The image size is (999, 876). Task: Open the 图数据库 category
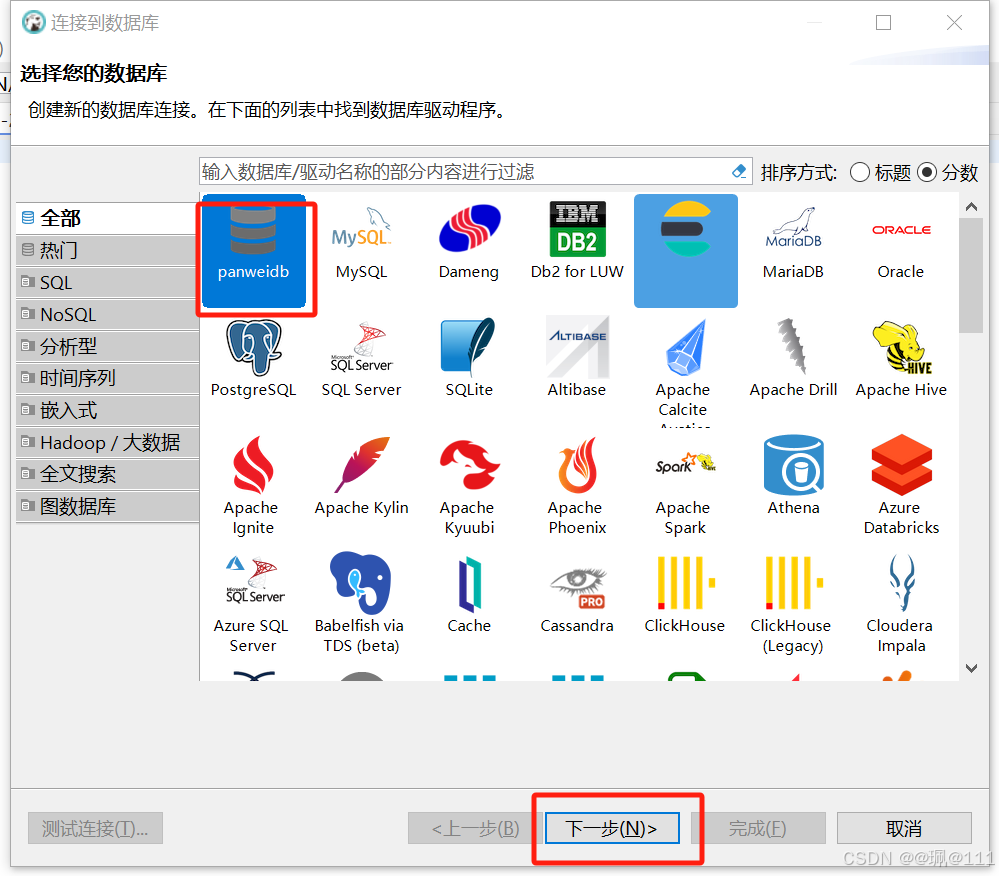point(108,506)
